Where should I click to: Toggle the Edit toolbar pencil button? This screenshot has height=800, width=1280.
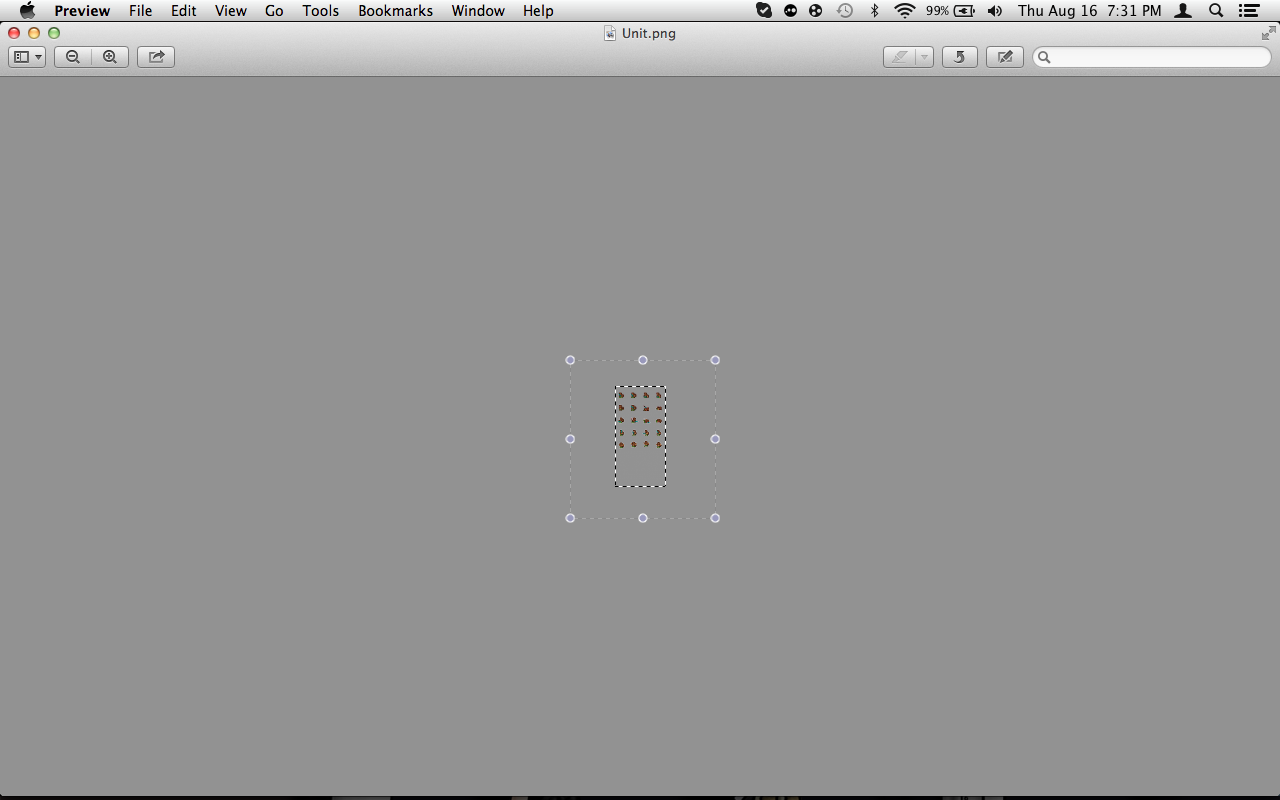pos(1005,57)
